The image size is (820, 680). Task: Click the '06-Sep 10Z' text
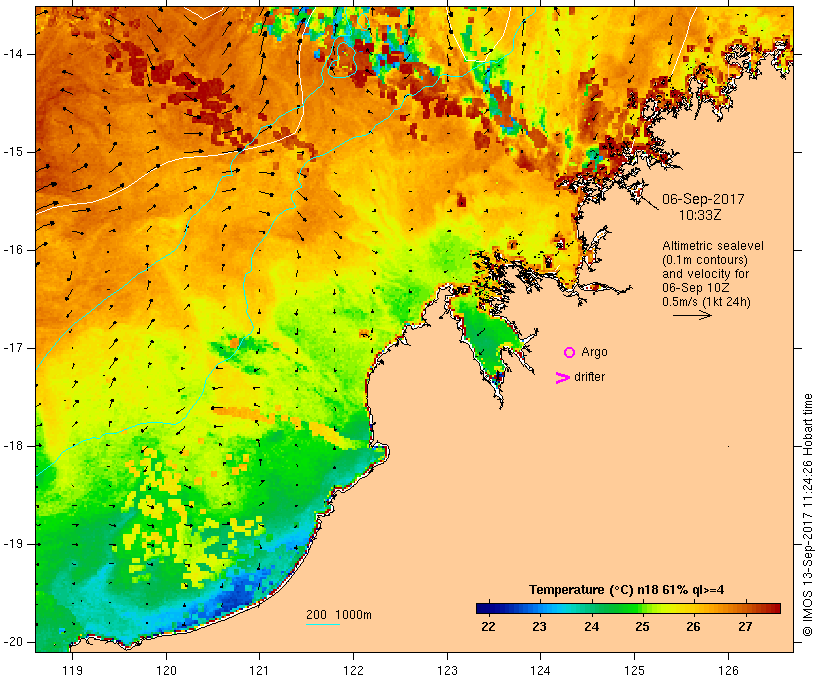[x=696, y=288]
